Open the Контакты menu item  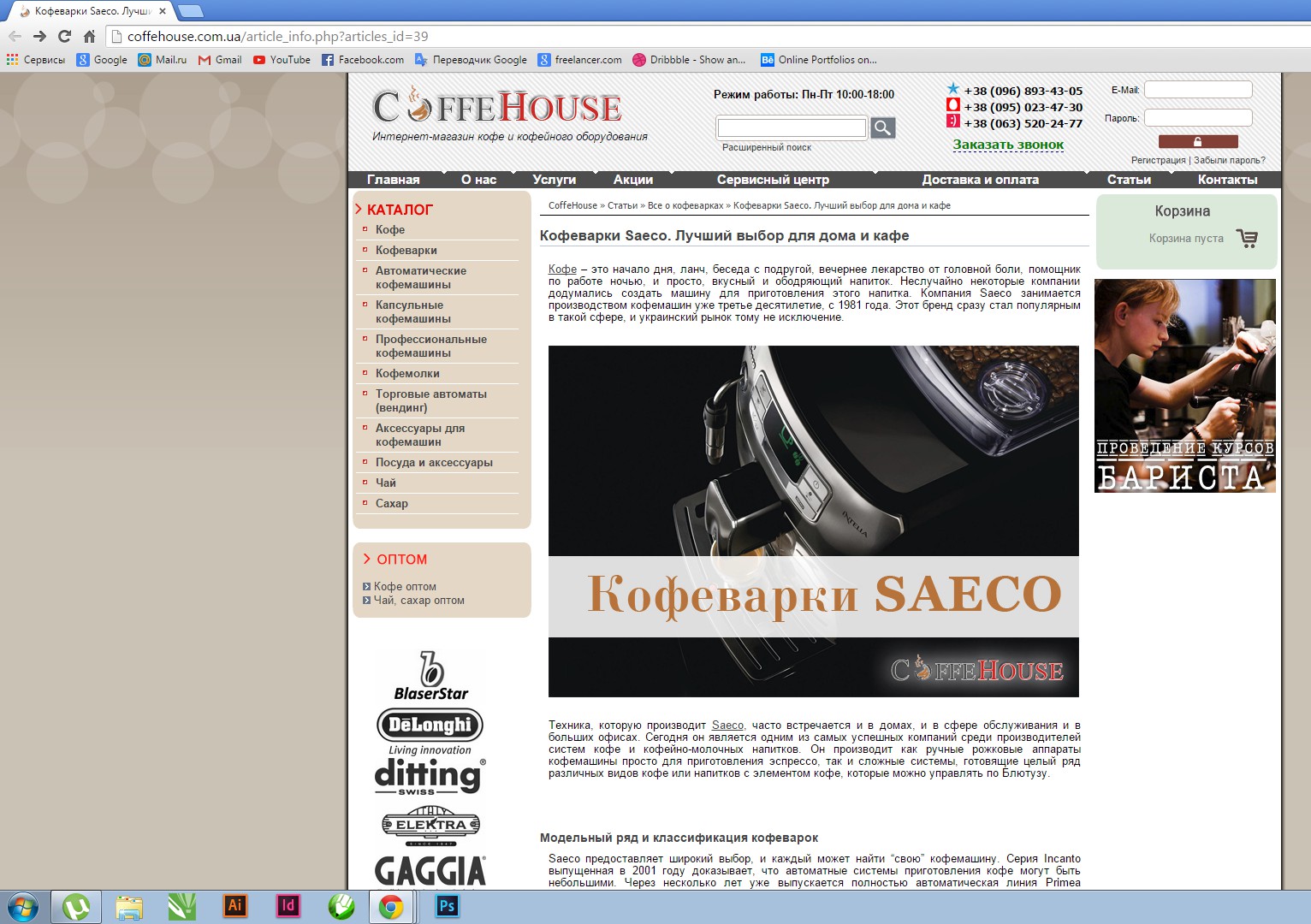point(1228,180)
